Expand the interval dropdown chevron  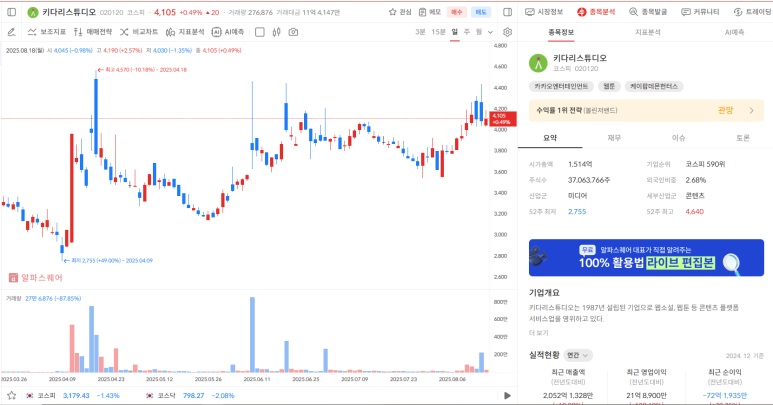[x=490, y=32]
